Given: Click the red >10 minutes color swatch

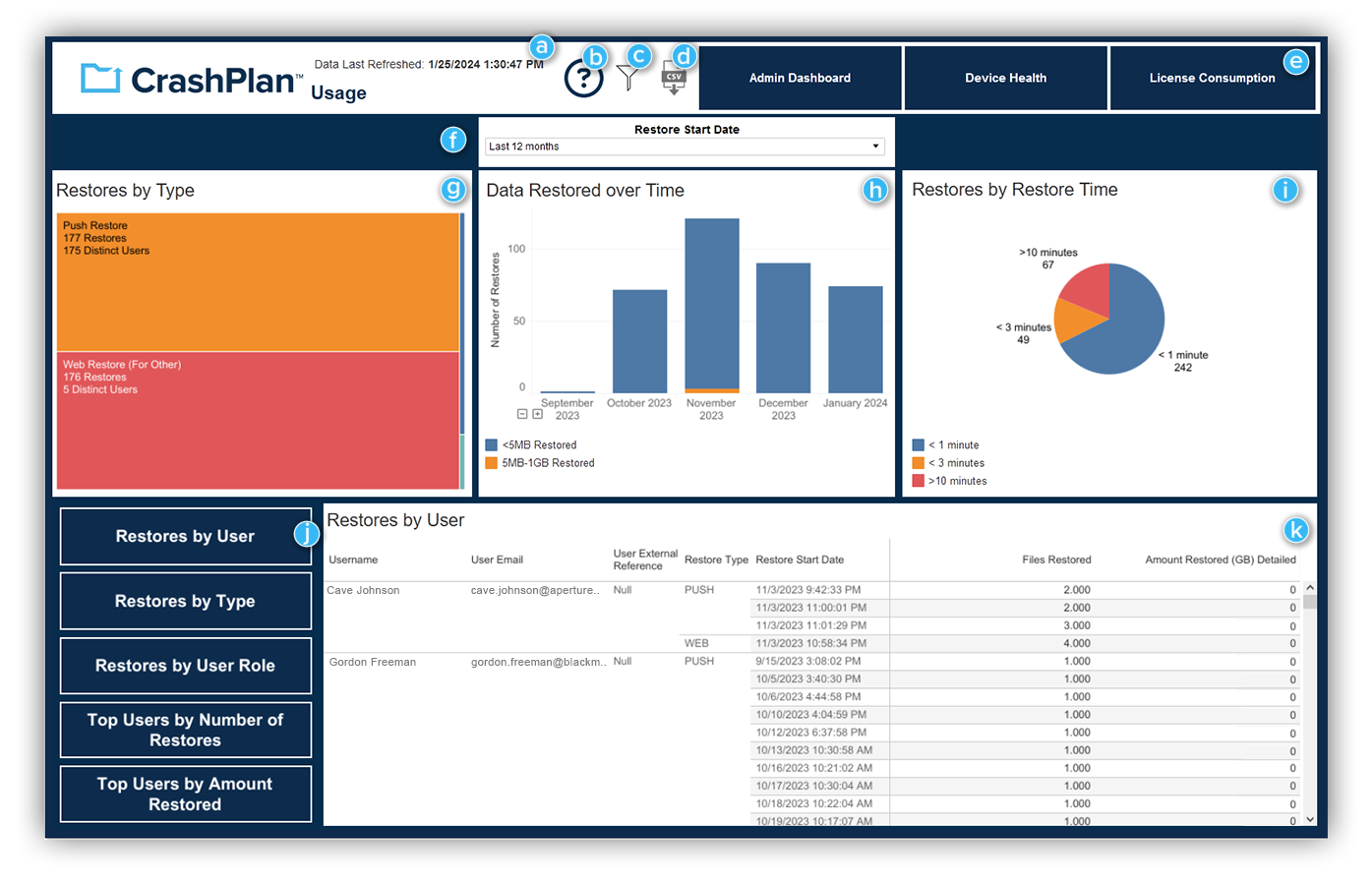Looking at the screenshot, I should point(920,481).
